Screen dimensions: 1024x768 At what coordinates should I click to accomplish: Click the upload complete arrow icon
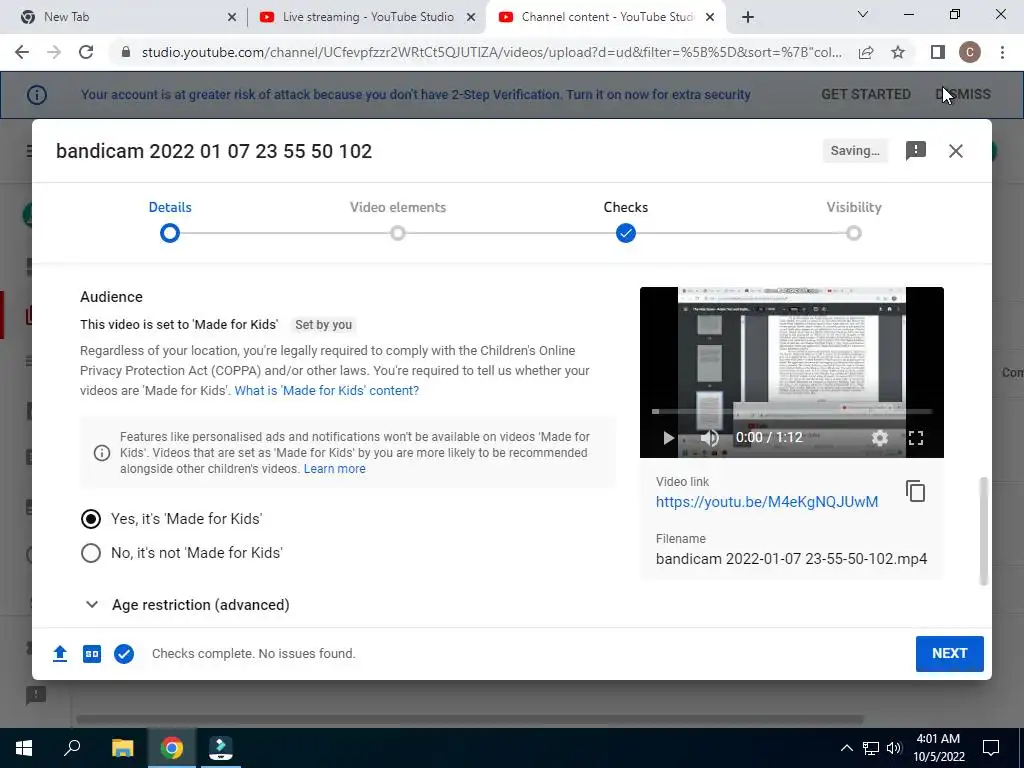(60, 654)
